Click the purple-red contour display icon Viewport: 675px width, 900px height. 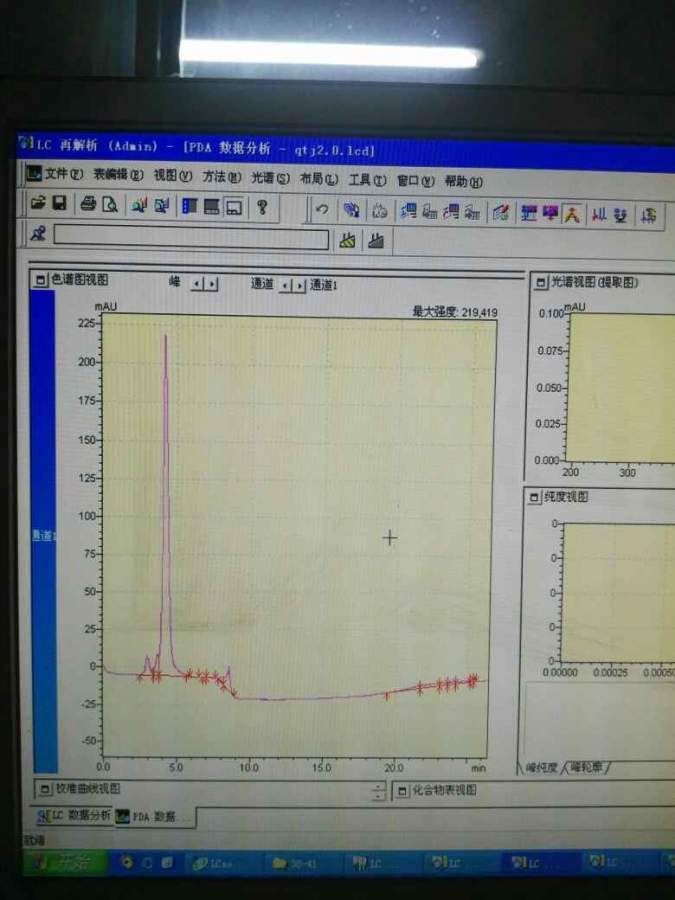550,215
